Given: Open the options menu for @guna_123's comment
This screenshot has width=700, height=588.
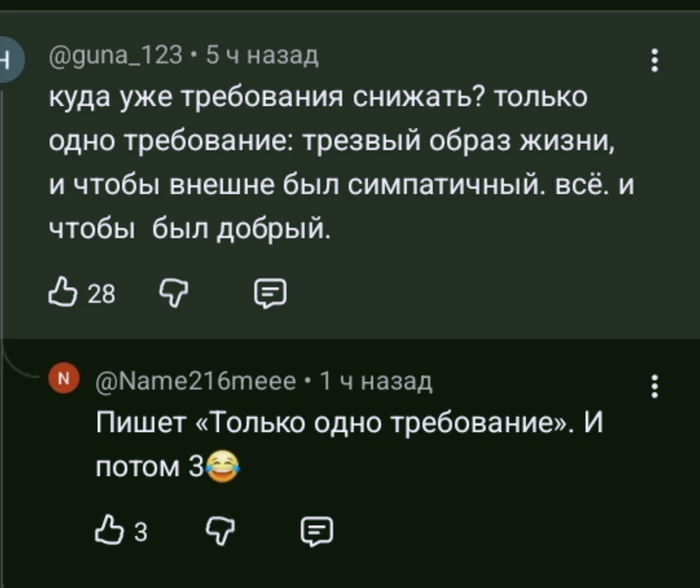Looking at the screenshot, I should coord(654,60).
